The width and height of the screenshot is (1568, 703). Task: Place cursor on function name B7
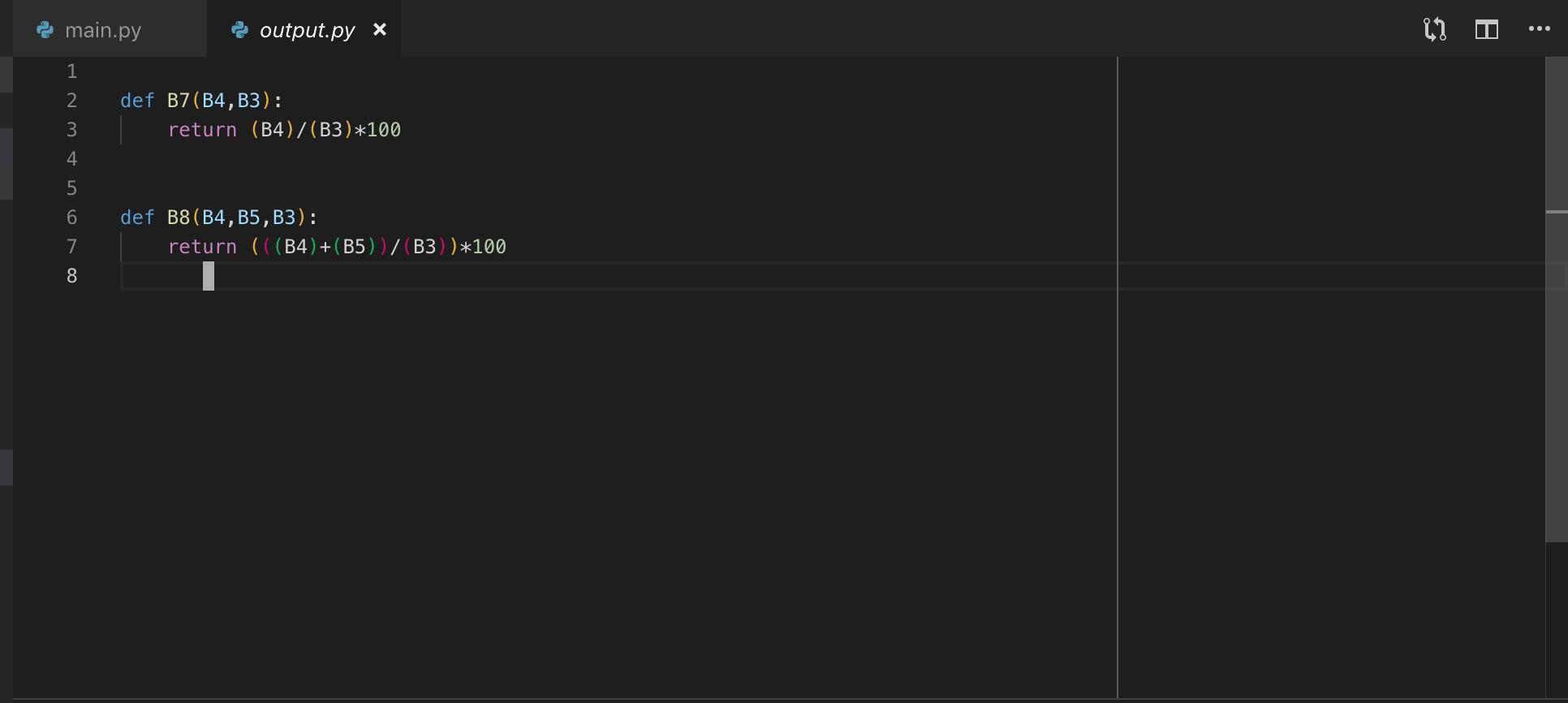tap(178, 101)
